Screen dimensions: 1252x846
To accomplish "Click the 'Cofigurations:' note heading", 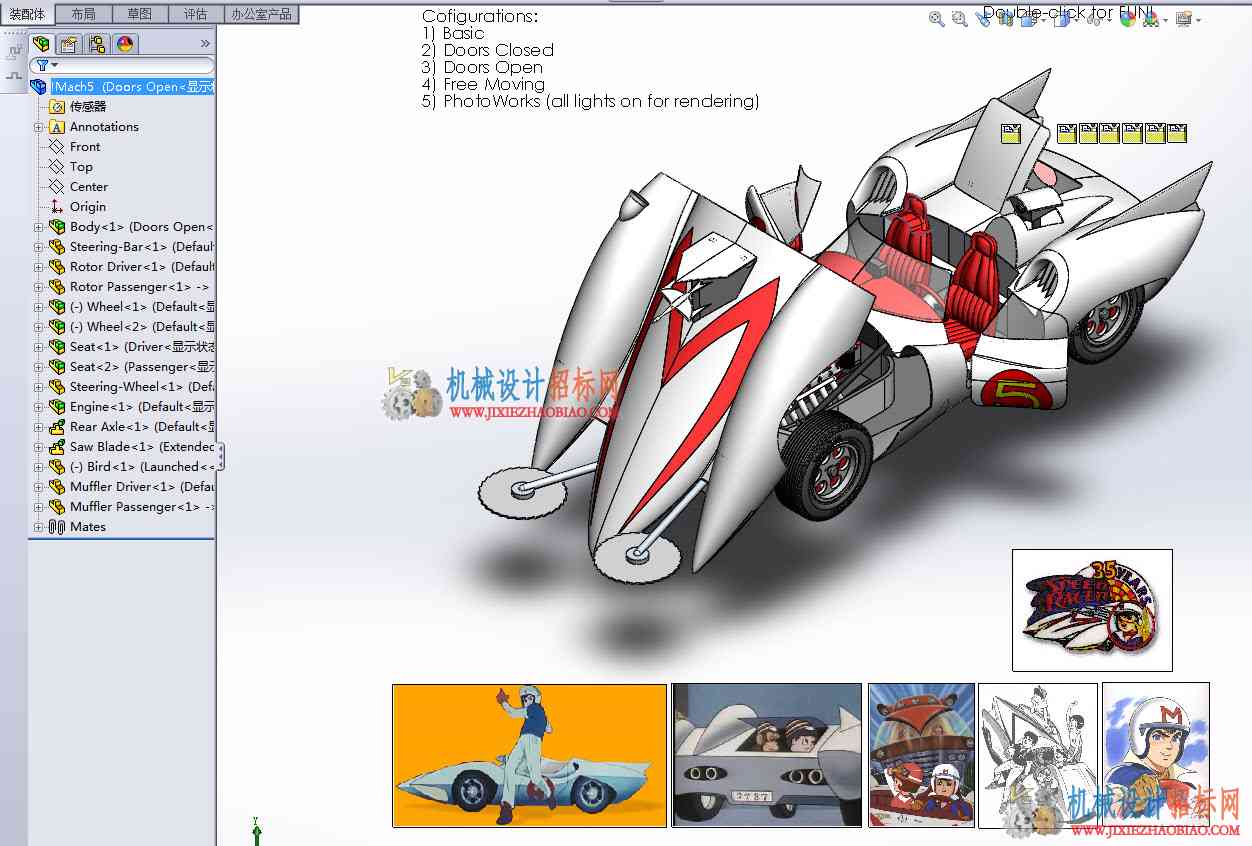I will pos(480,16).
